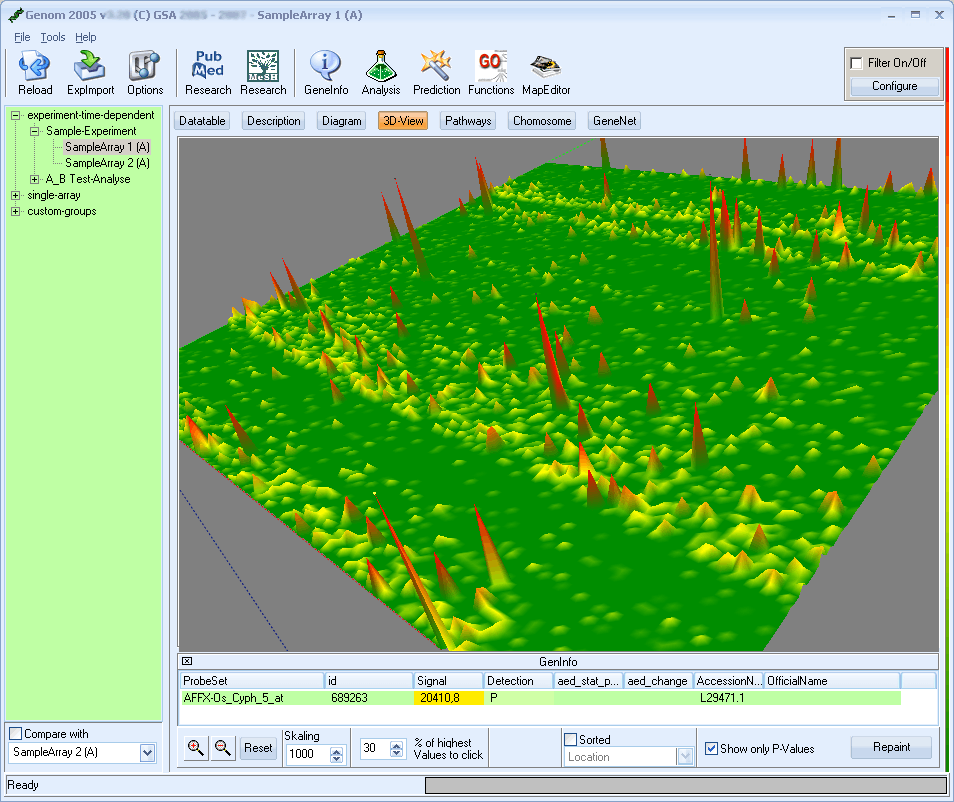Expand the single-array tree node
The image size is (954, 802).
[15, 196]
